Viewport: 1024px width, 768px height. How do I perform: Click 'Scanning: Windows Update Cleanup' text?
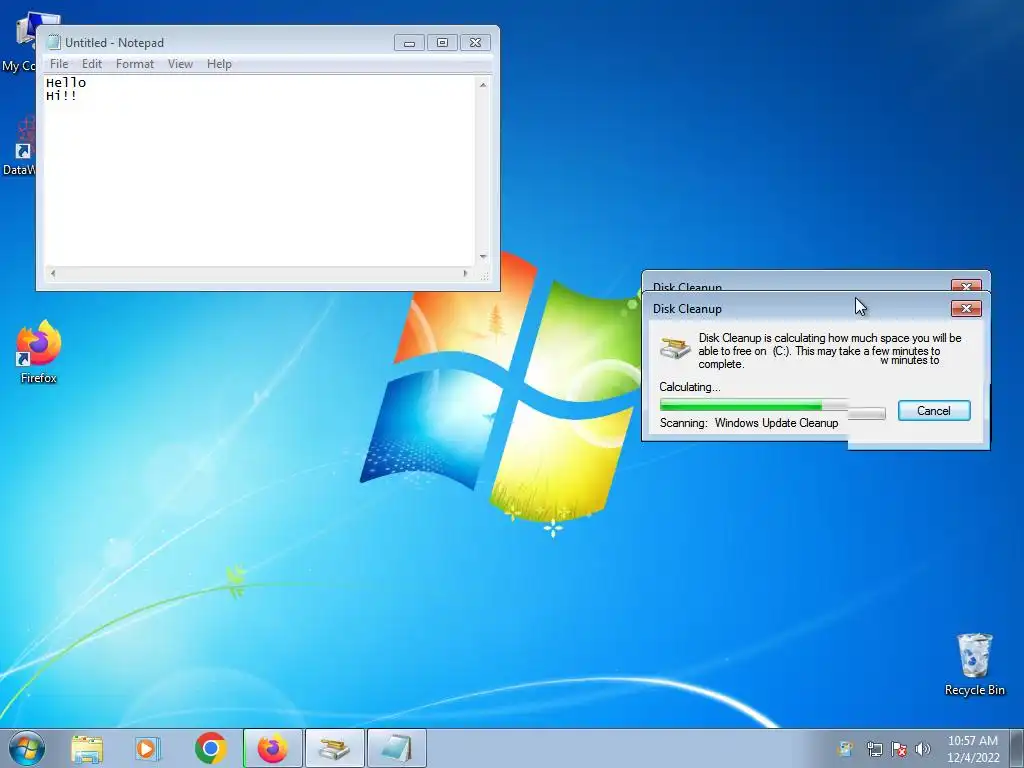(749, 423)
